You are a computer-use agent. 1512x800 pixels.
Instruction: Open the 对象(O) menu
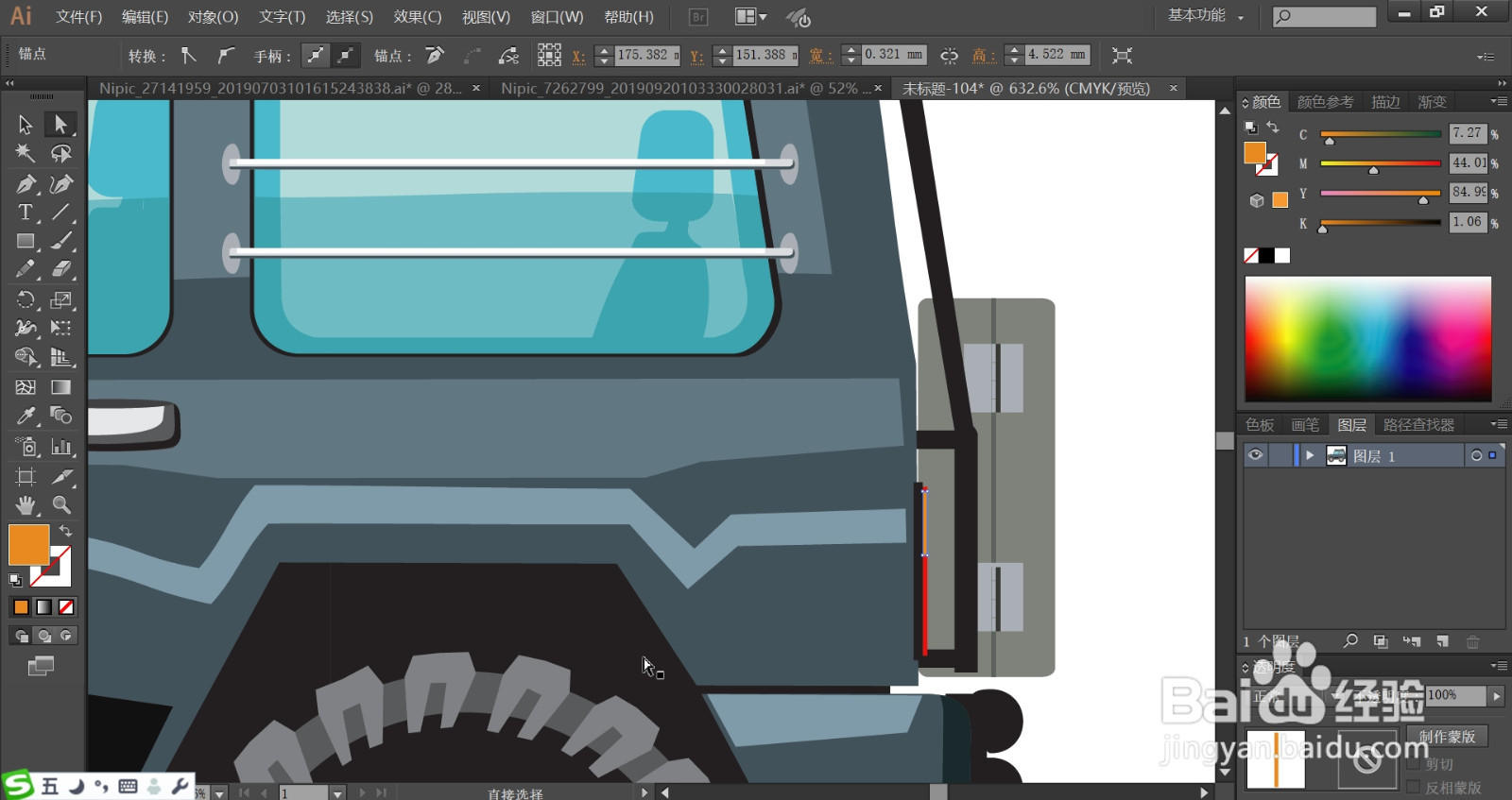(x=214, y=17)
